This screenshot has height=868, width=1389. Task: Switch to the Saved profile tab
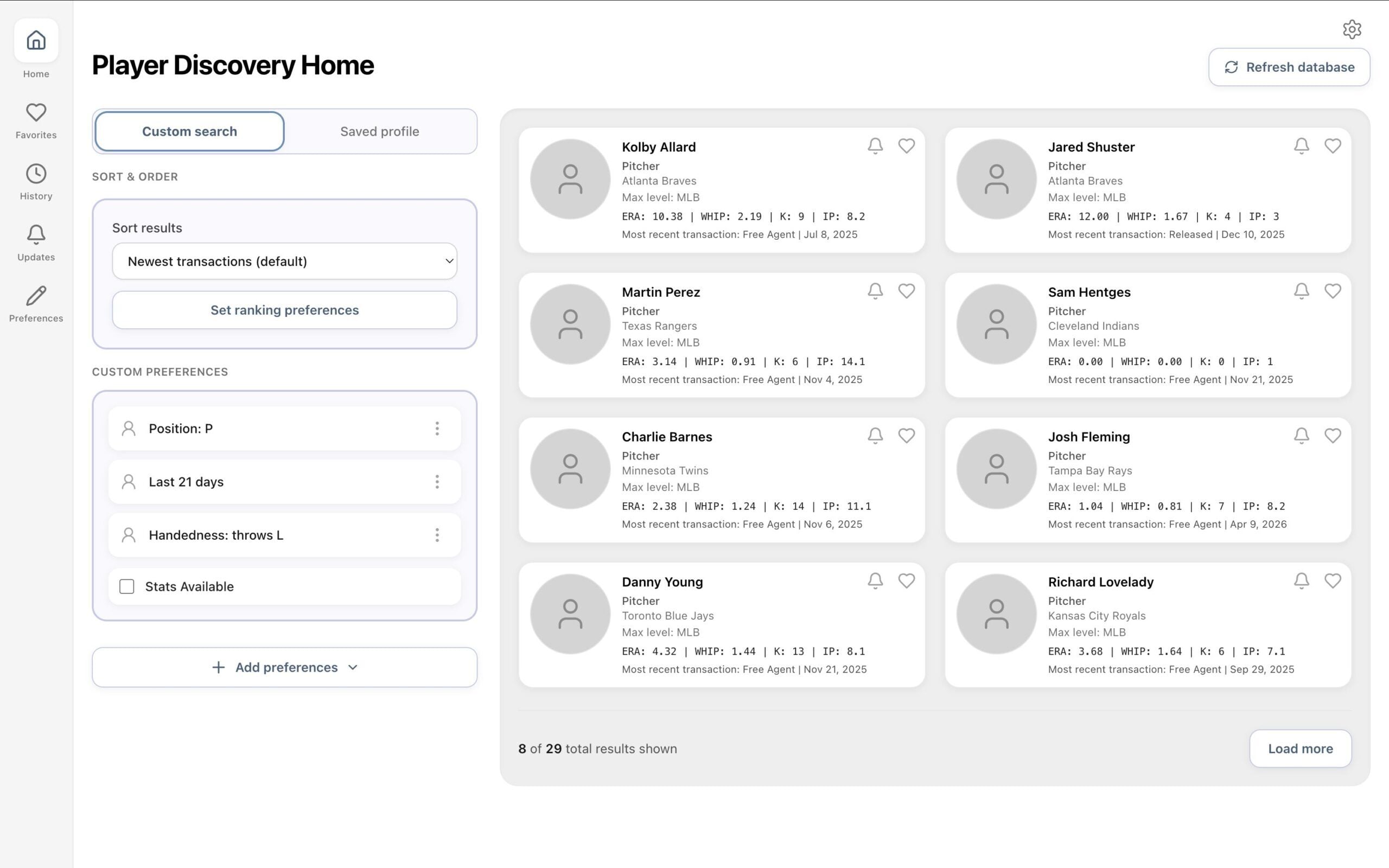pyautogui.click(x=379, y=131)
